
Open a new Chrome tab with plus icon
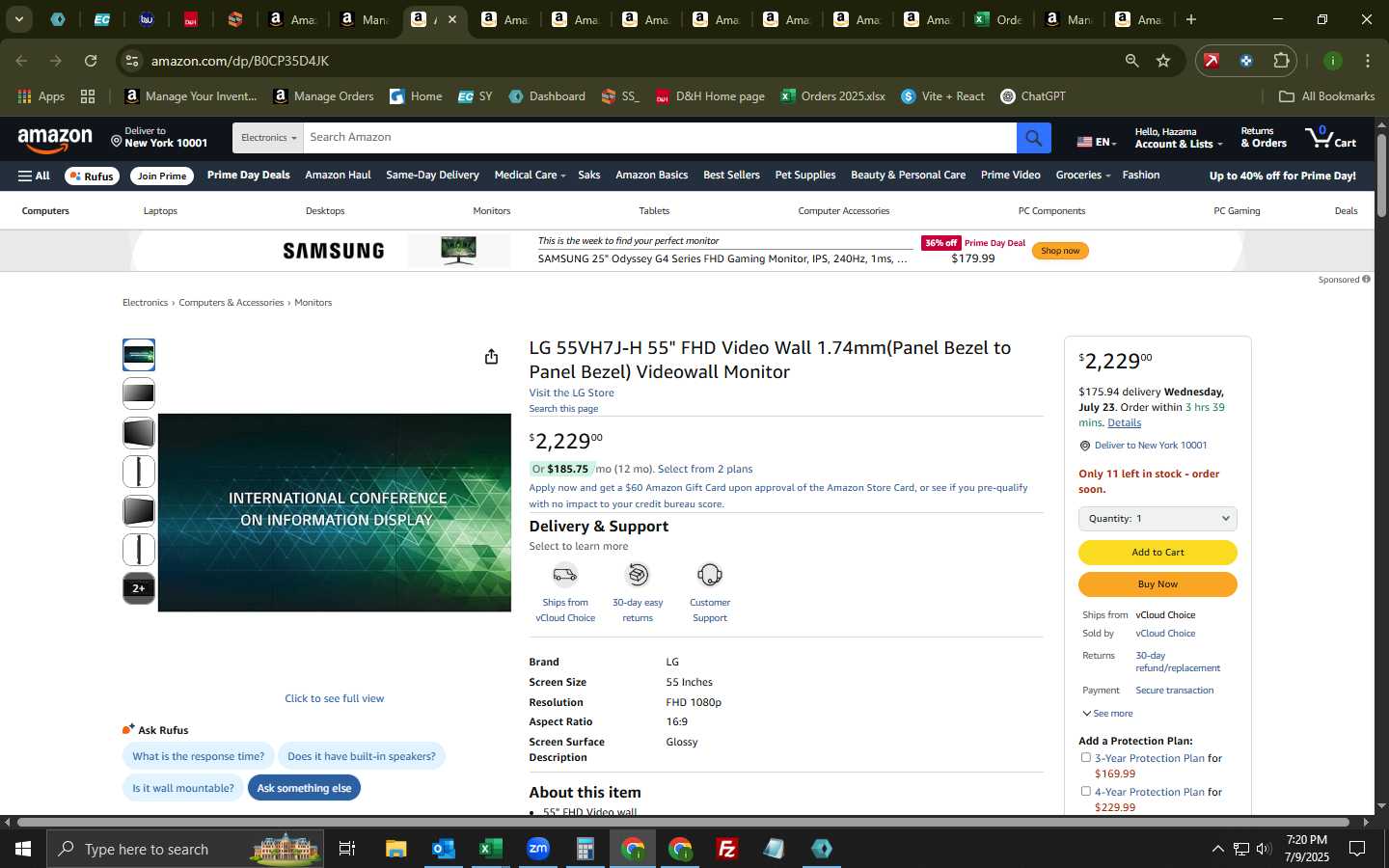tap(1191, 19)
